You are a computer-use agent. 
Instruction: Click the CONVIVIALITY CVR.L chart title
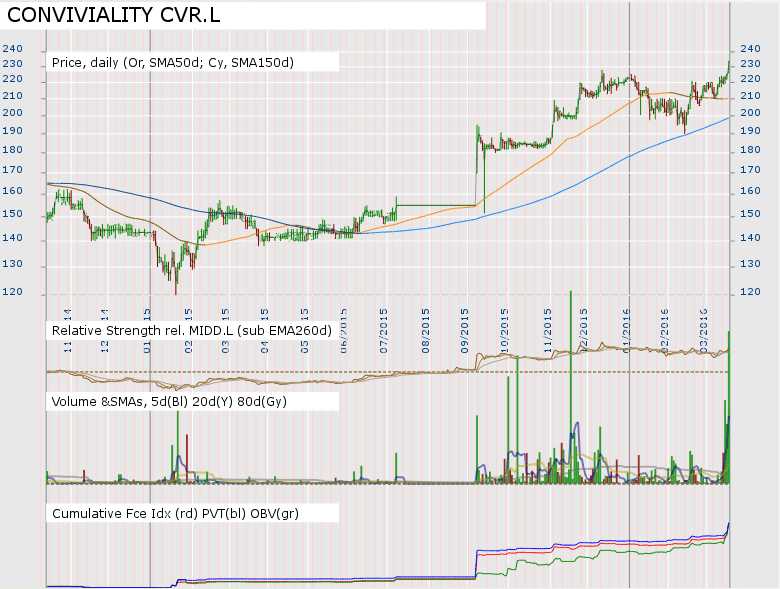tap(114, 15)
